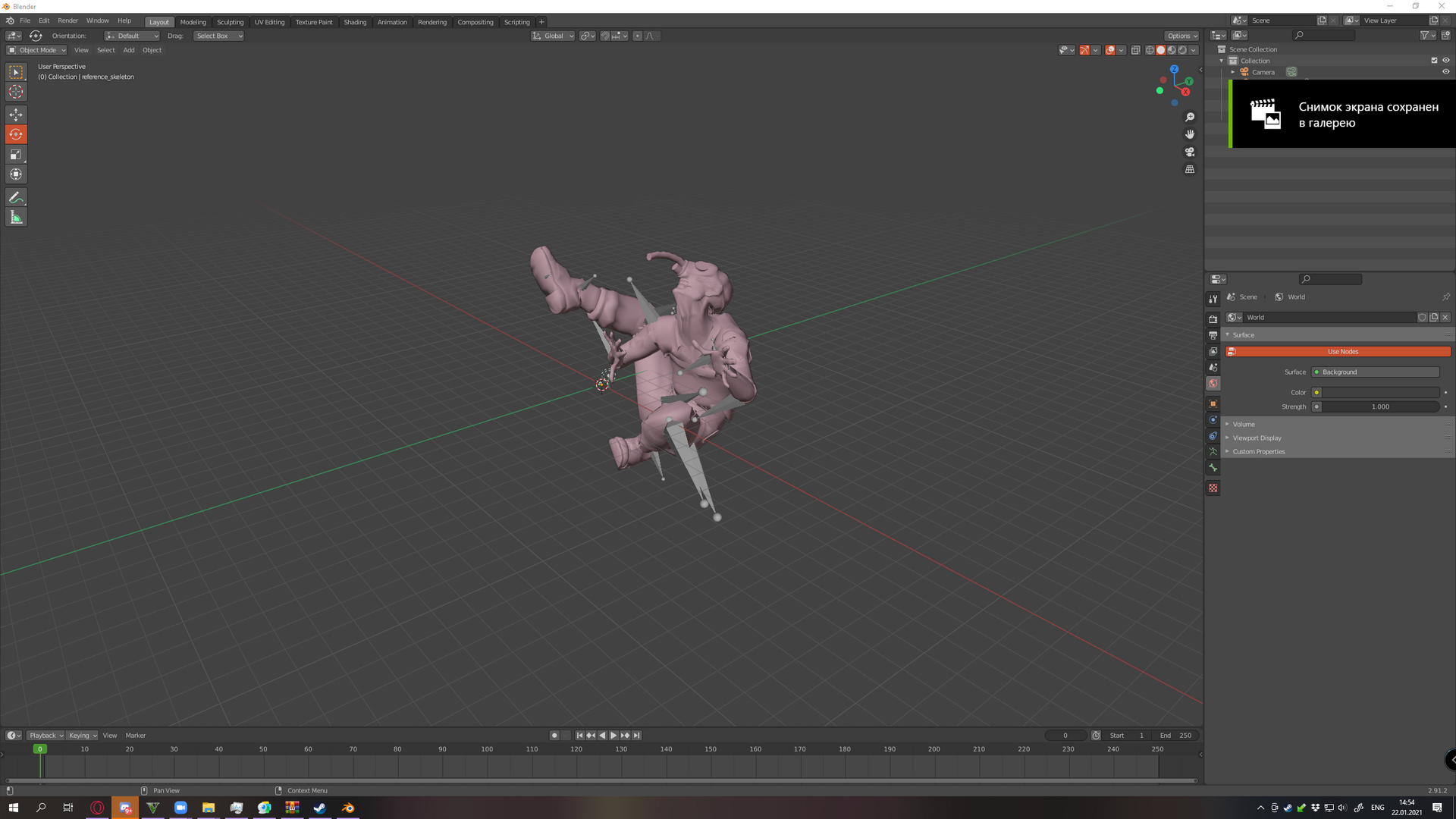Open the Drag Select Box dropdown
This screenshot has height=819, width=1456.
pyautogui.click(x=218, y=36)
